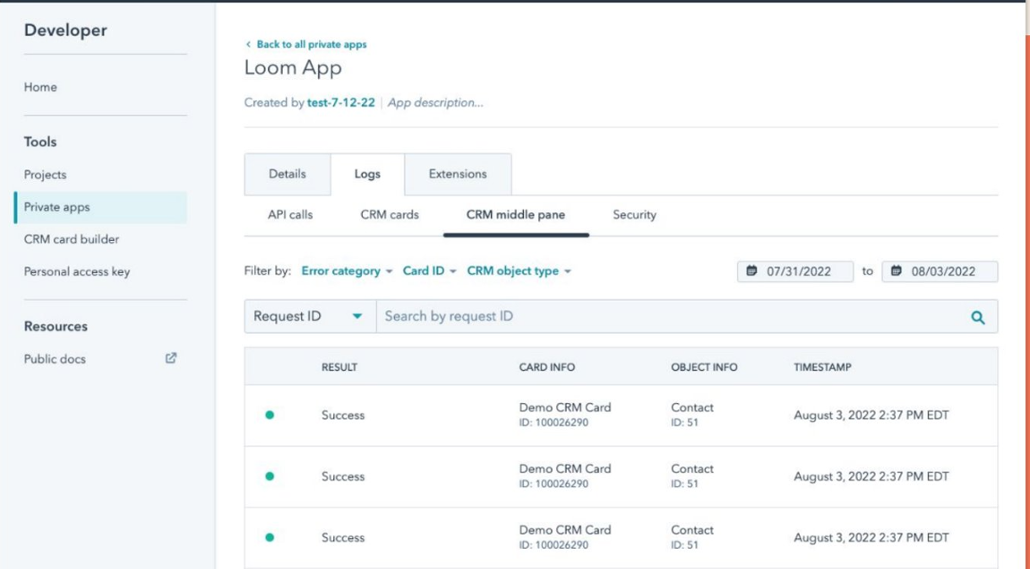The width and height of the screenshot is (1030, 569).
Task: Select the Logs tab
Action: coord(367,174)
